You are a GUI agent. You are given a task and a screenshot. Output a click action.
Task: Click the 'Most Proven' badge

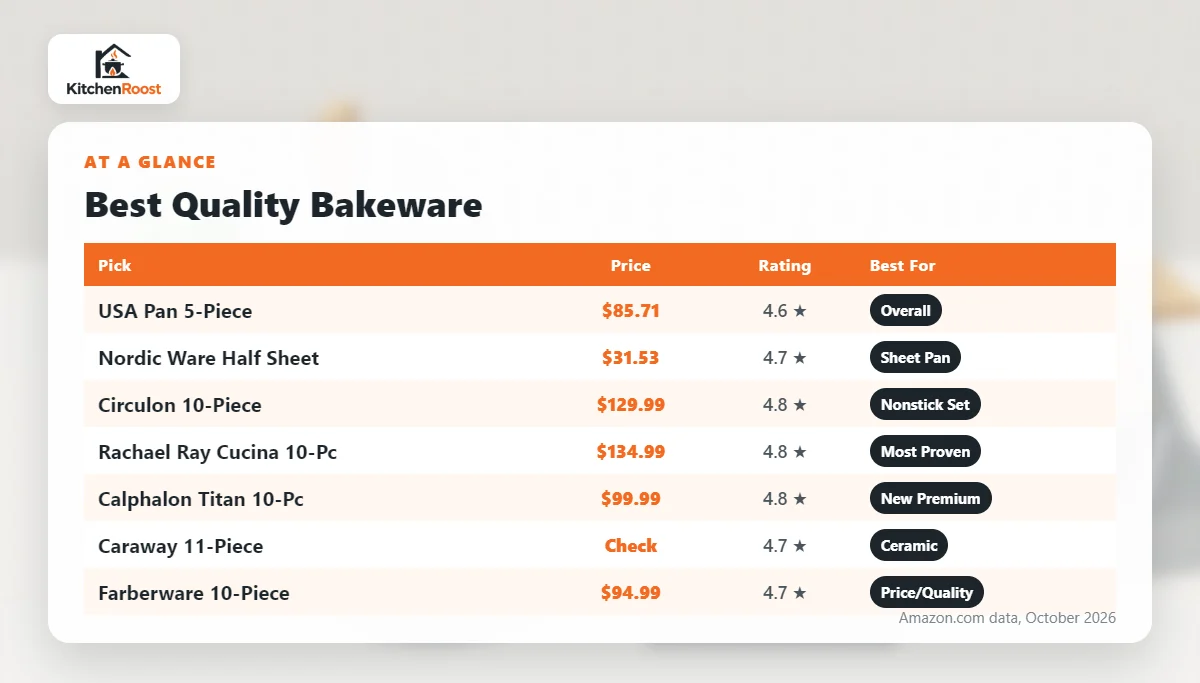pyautogui.click(x=926, y=452)
